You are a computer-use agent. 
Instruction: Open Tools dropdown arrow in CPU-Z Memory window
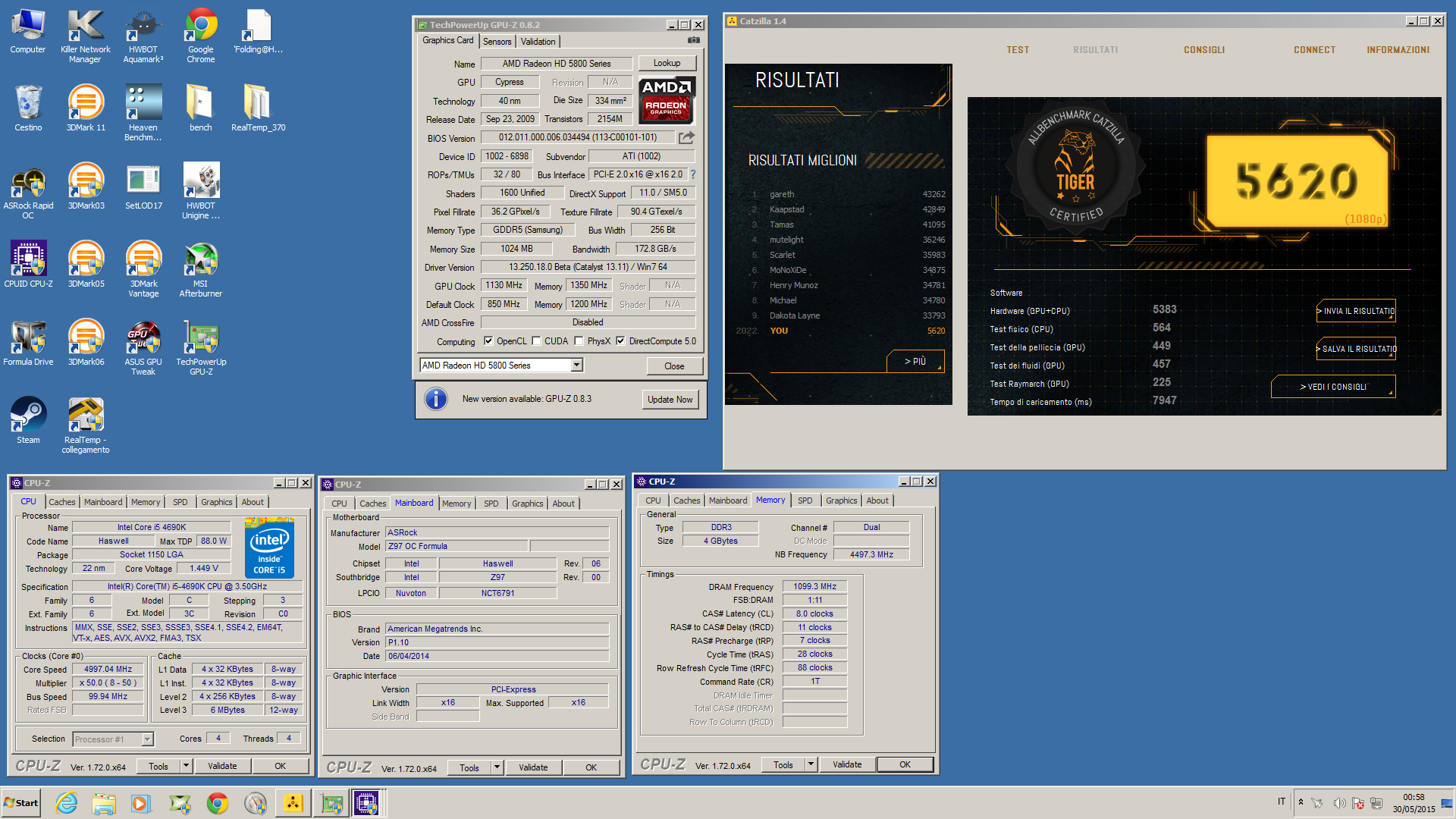[811, 764]
